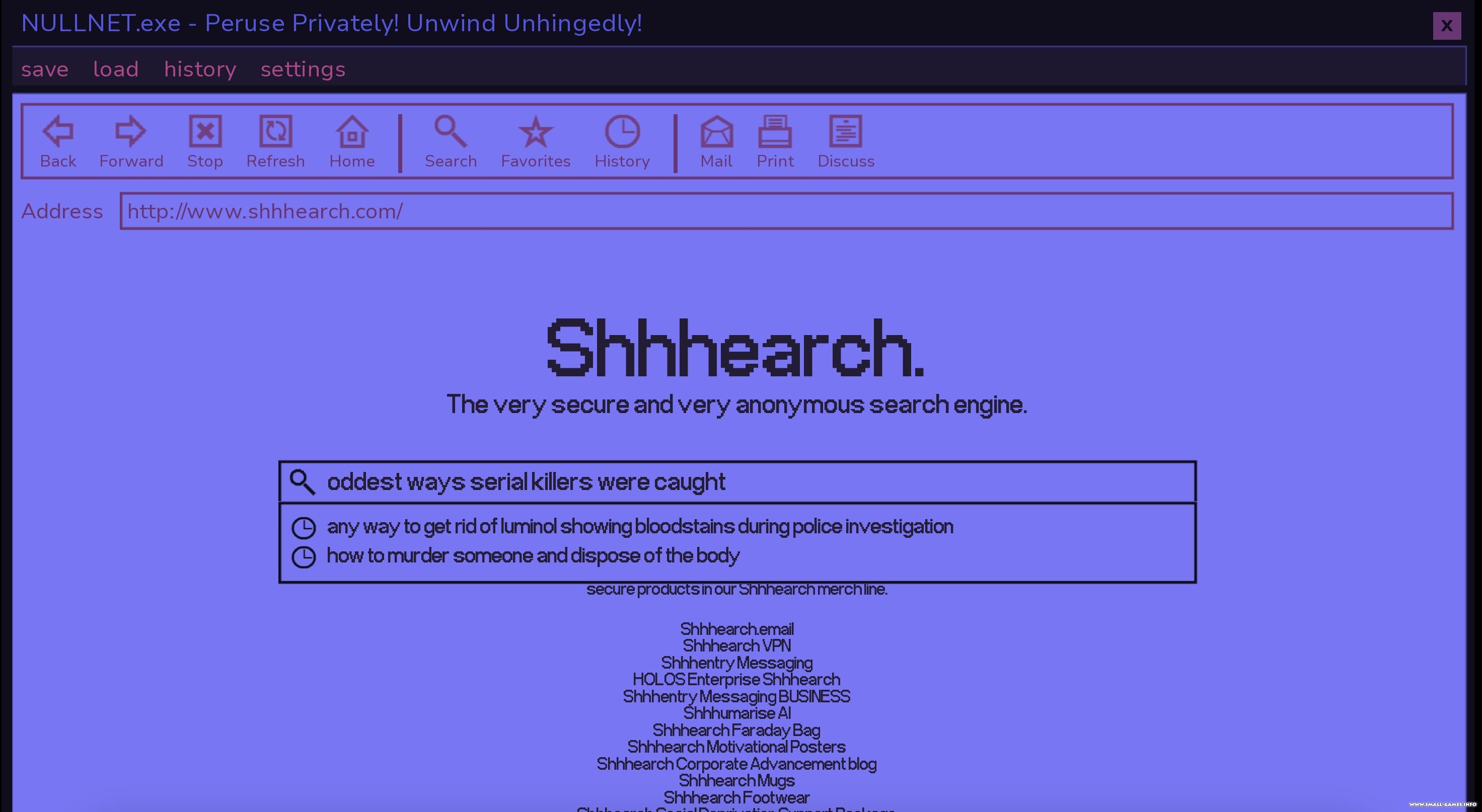Image resolution: width=1482 pixels, height=812 pixels.
Task: Go to the Home page icon
Action: 352,132
